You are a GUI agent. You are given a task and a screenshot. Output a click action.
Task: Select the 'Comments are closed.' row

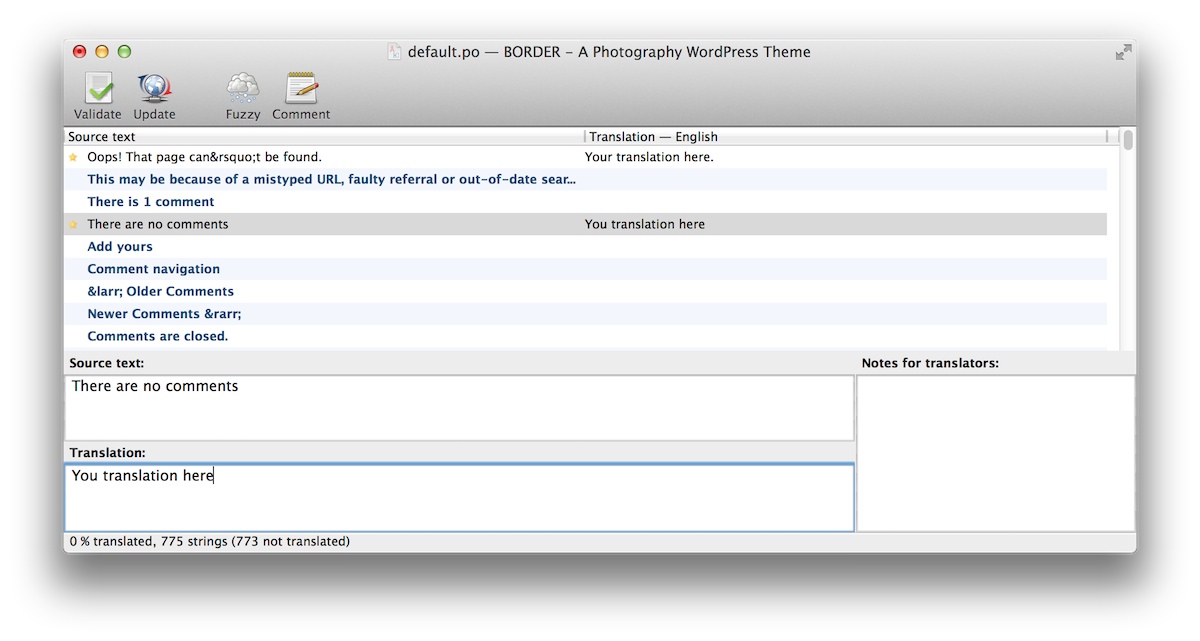coord(157,337)
